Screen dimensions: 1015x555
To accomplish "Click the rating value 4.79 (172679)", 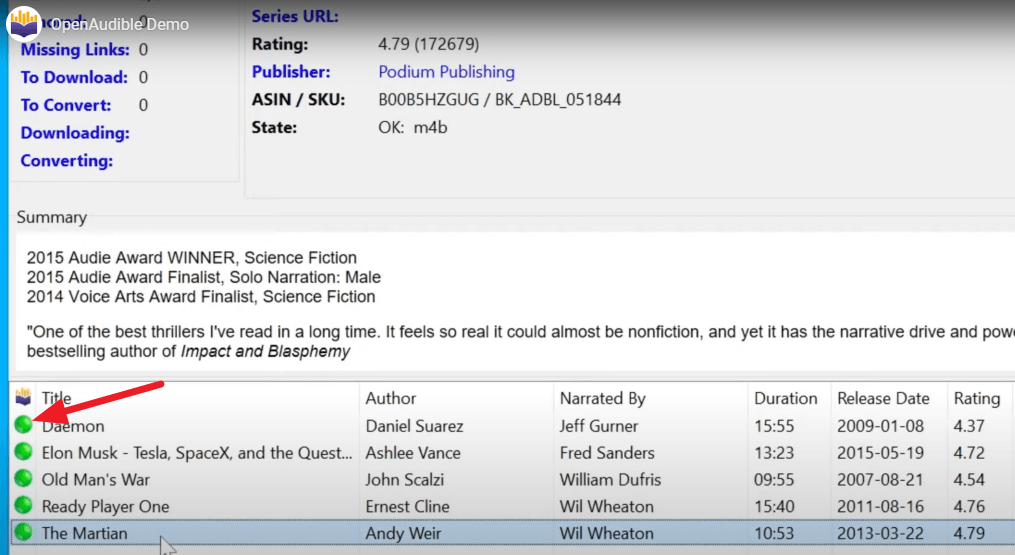I will pos(429,44).
